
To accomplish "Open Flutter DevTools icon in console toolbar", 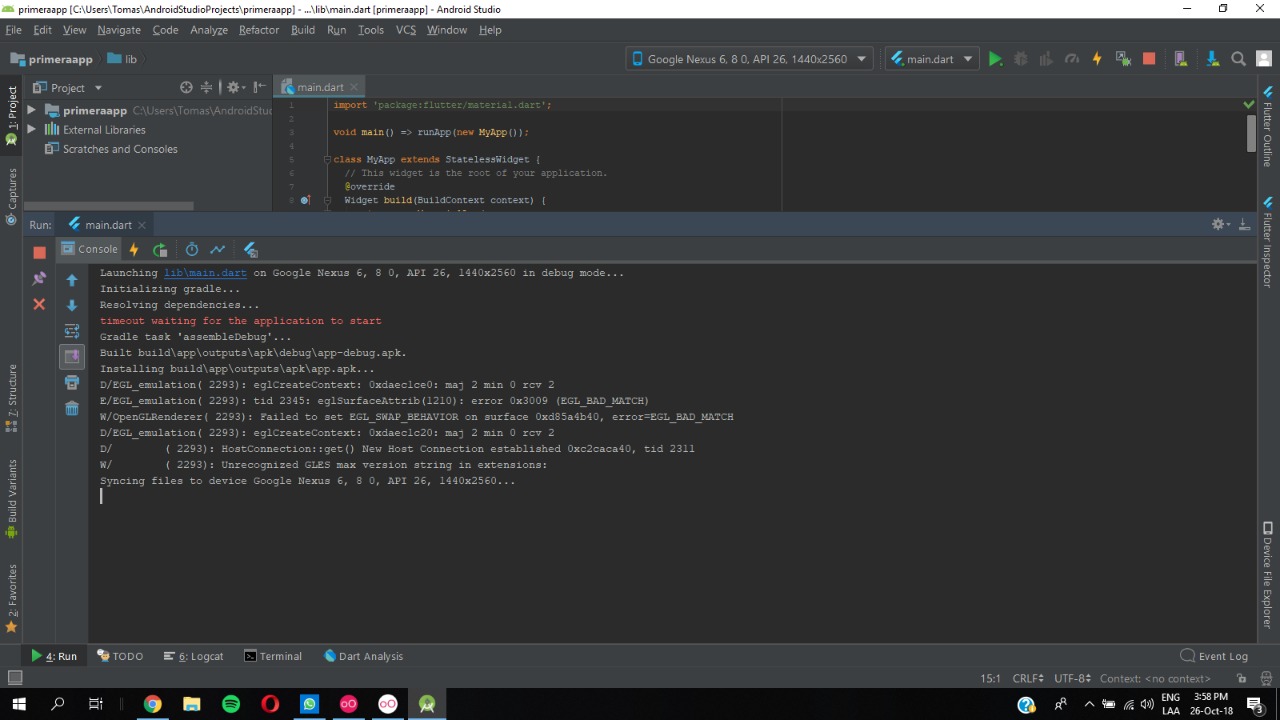I will [x=250, y=250].
